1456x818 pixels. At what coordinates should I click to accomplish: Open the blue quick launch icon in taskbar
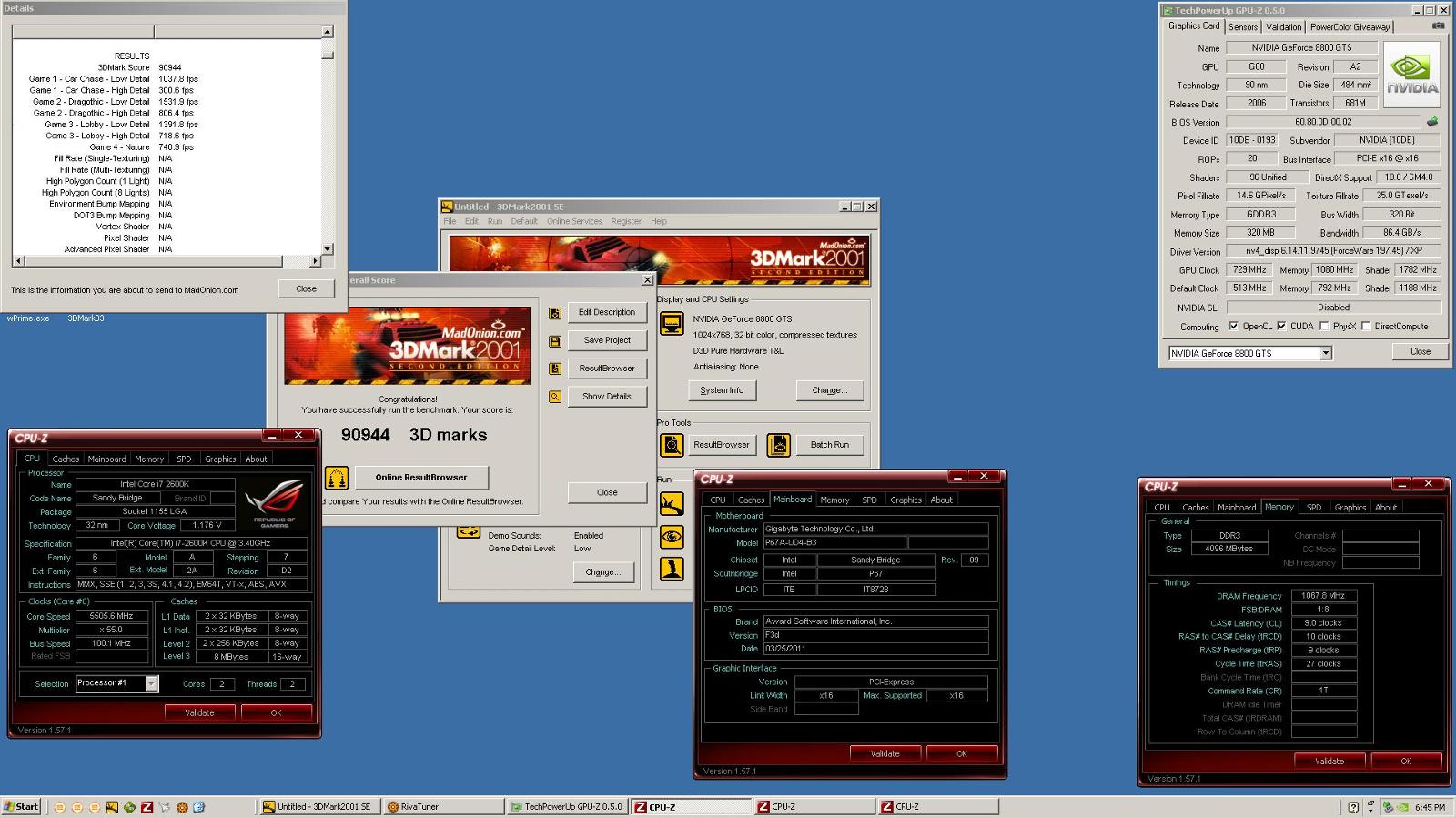pyautogui.click(x=198, y=807)
